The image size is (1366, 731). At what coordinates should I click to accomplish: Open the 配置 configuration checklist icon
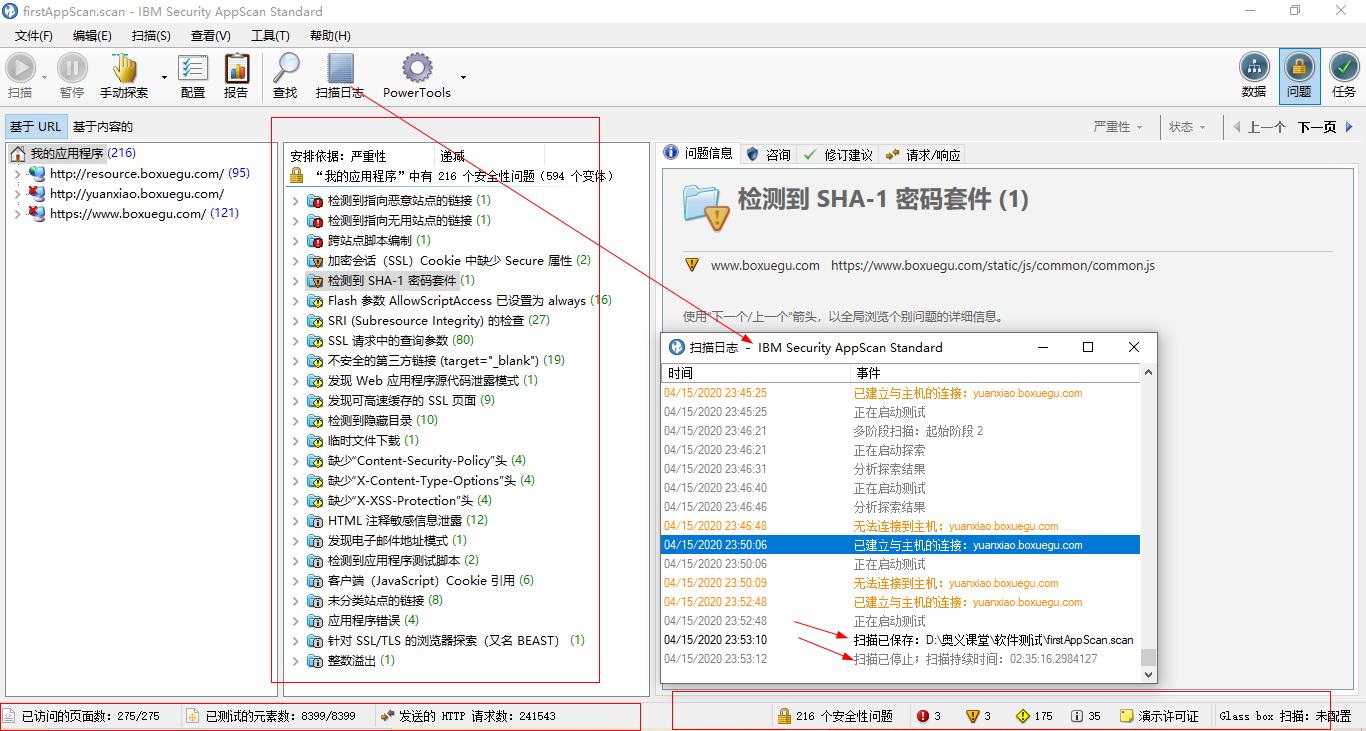[193, 68]
